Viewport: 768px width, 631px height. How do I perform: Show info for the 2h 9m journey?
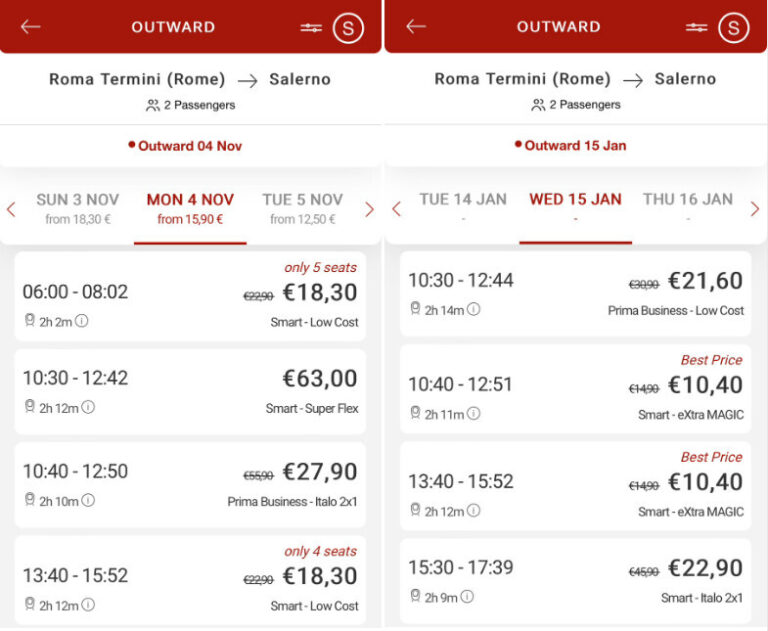click(467, 597)
